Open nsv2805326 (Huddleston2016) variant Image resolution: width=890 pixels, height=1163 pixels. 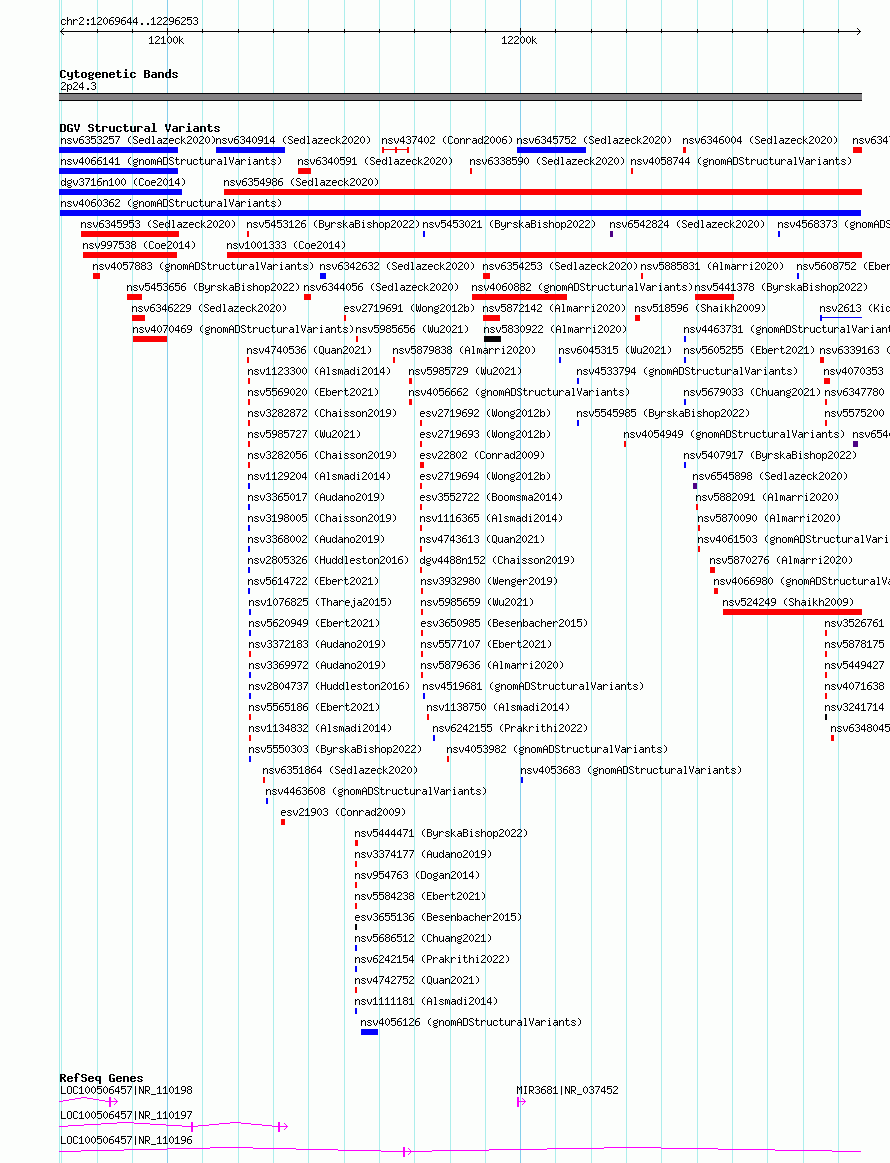click(328, 560)
